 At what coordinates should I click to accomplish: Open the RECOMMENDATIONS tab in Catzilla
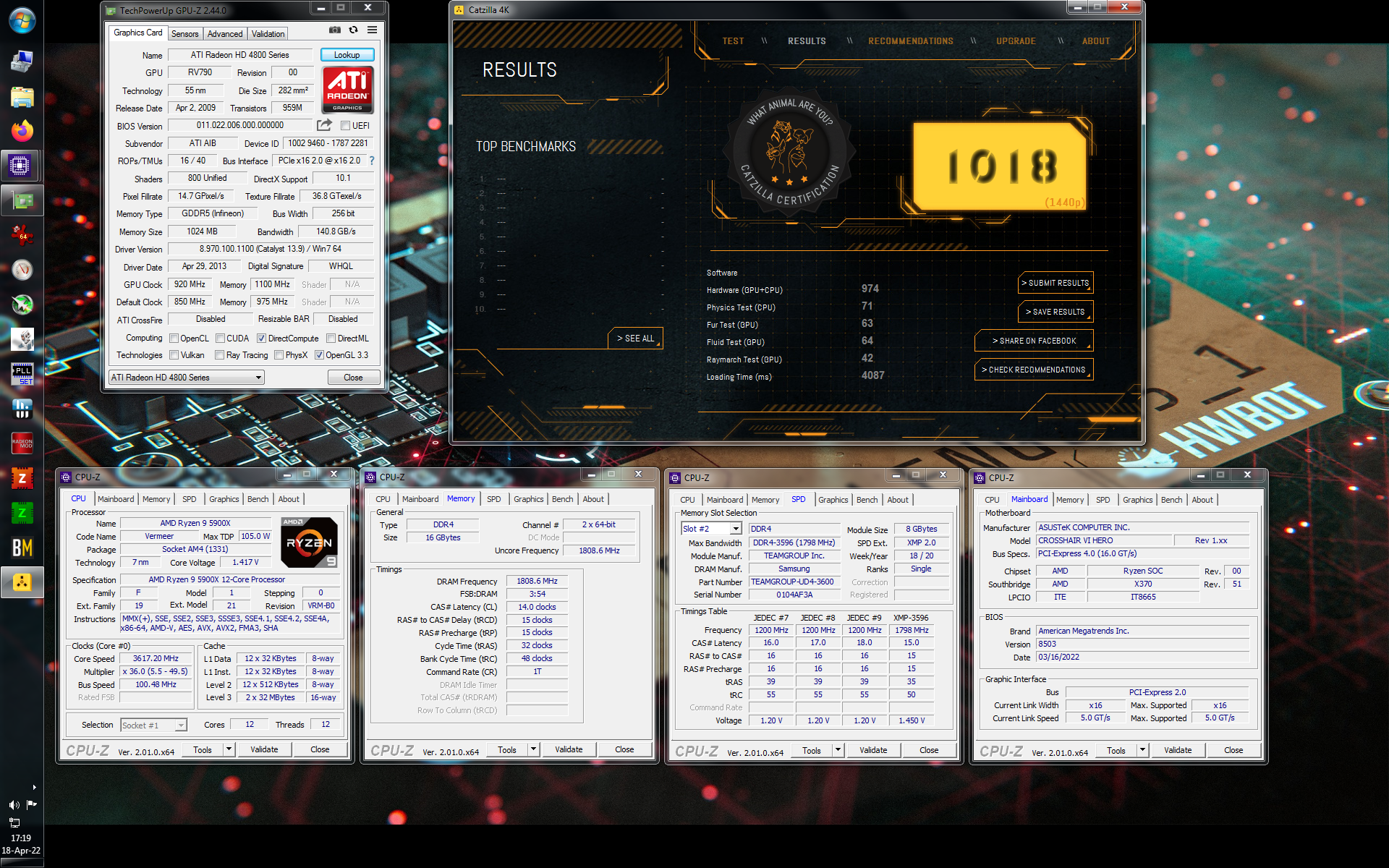pyautogui.click(x=911, y=41)
